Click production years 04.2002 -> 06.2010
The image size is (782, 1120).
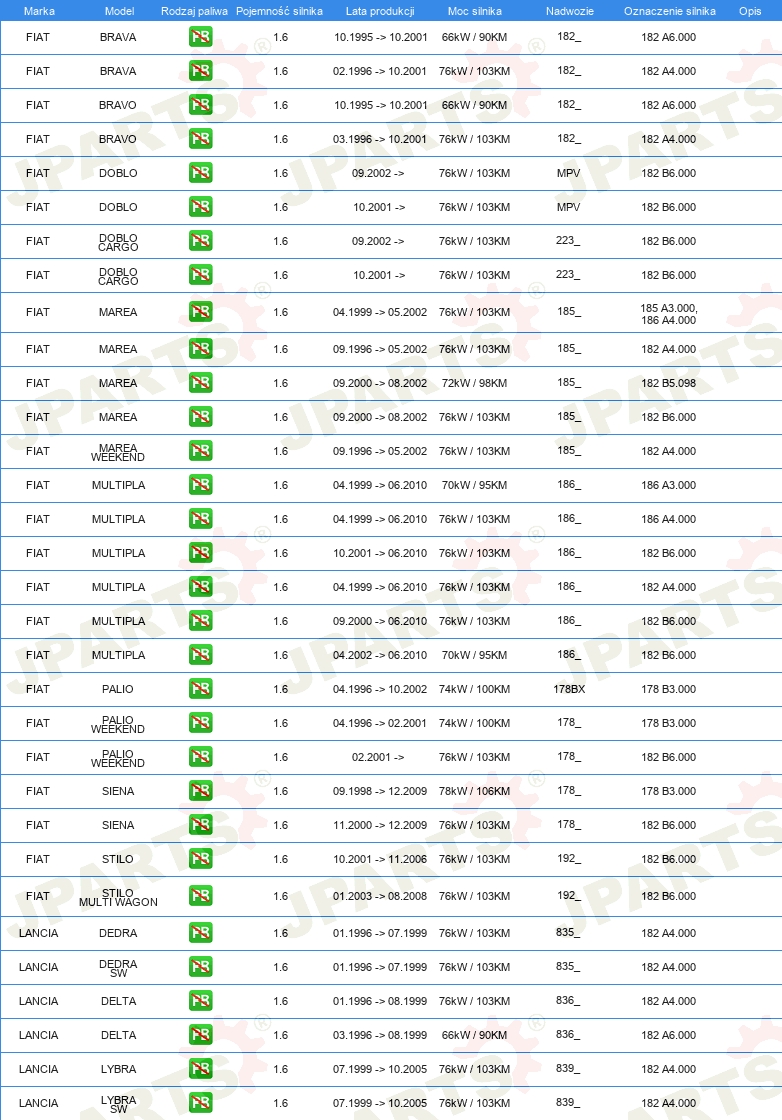coord(380,655)
